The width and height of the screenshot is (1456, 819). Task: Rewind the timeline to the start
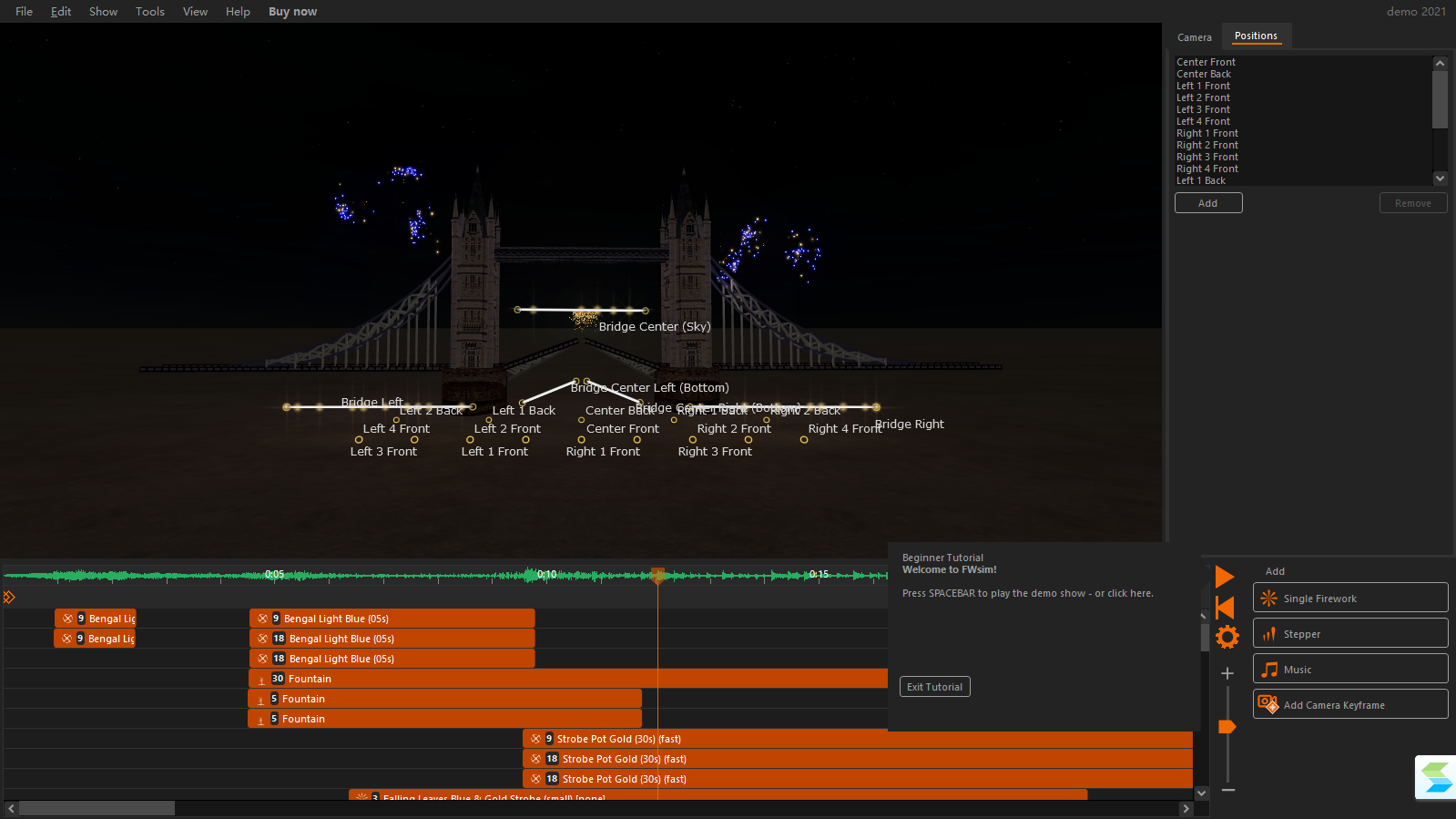click(x=1225, y=608)
